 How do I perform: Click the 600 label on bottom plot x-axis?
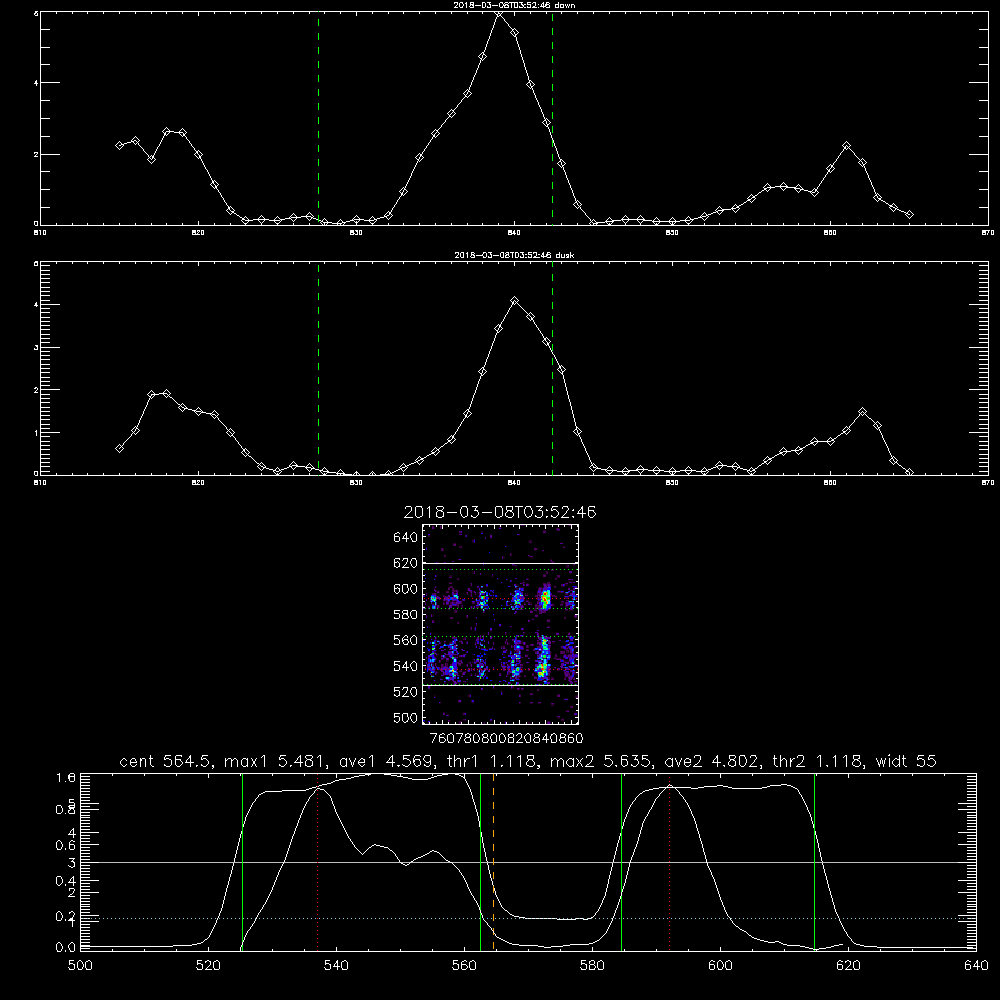click(x=721, y=966)
